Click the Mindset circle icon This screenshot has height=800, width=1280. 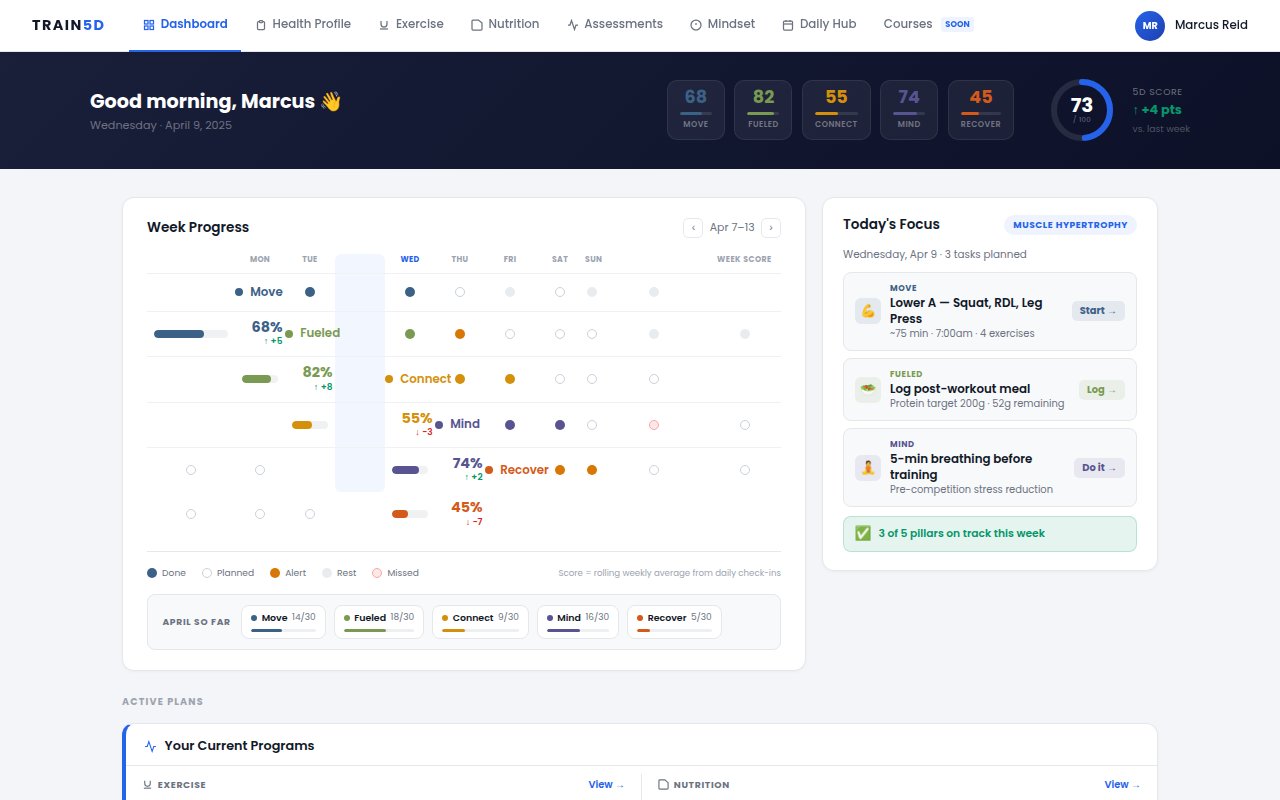click(x=696, y=25)
